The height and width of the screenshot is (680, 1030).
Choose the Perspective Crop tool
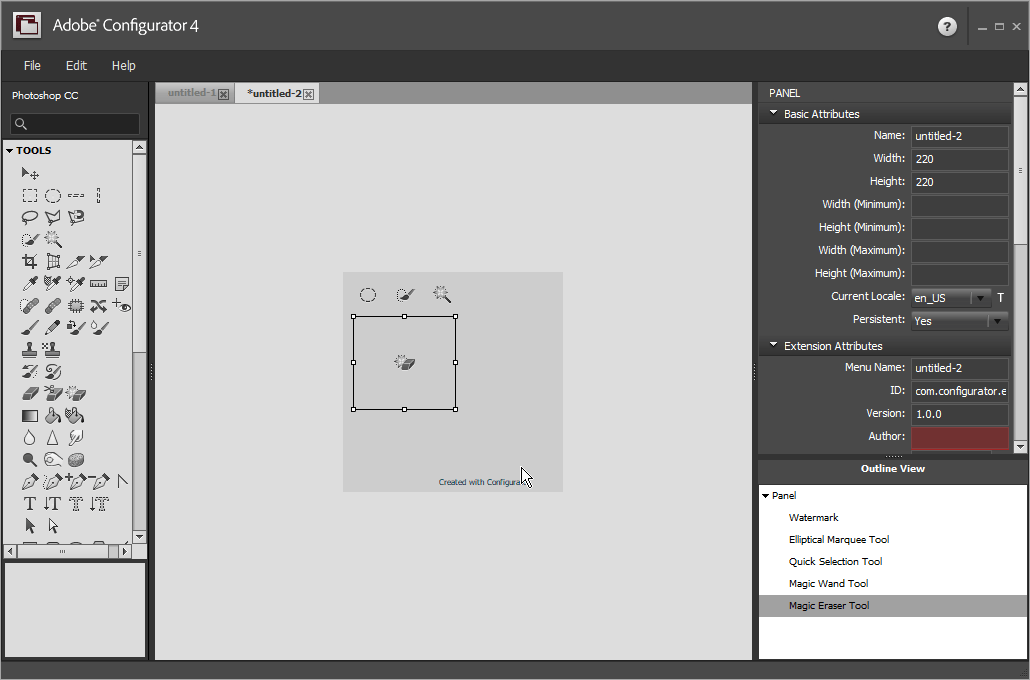point(53,261)
